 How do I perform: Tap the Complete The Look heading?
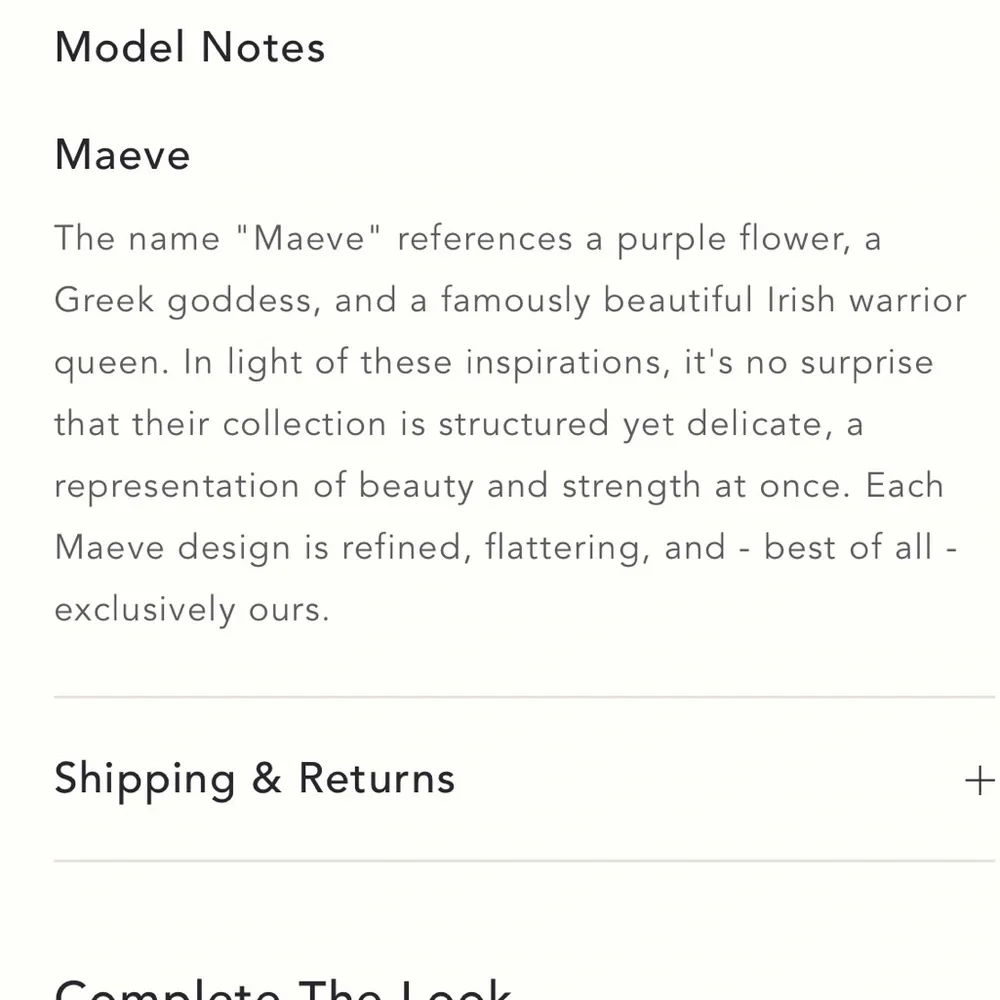[283, 989]
